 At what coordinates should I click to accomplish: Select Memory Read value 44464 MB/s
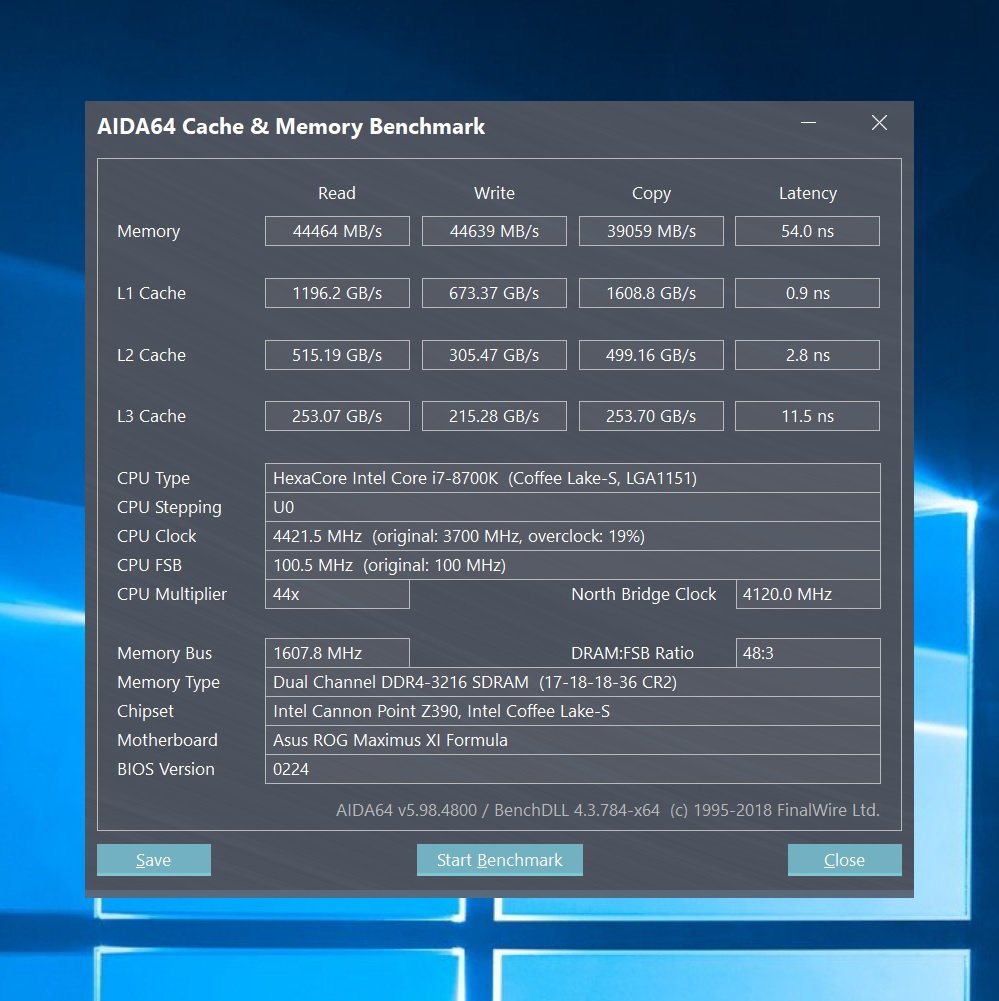pyautogui.click(x=337, y=231)
